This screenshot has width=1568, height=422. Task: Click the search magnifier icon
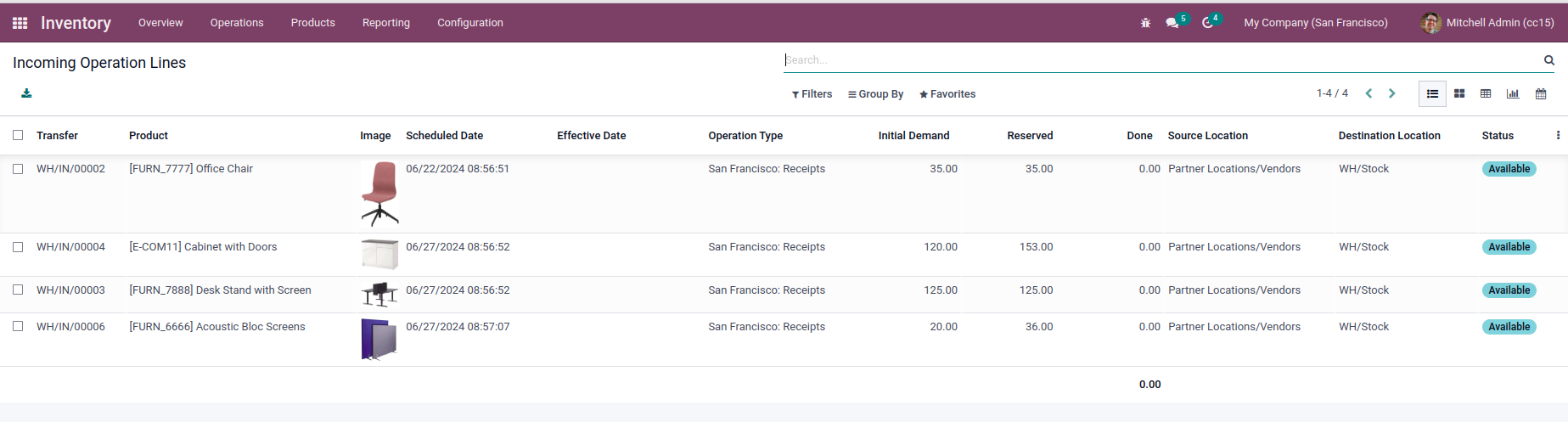pos(1549,60)
